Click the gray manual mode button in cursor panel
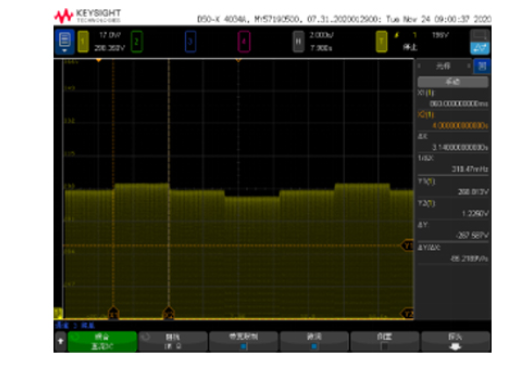This screenshot has width=526, height=367. pos(453,82)
